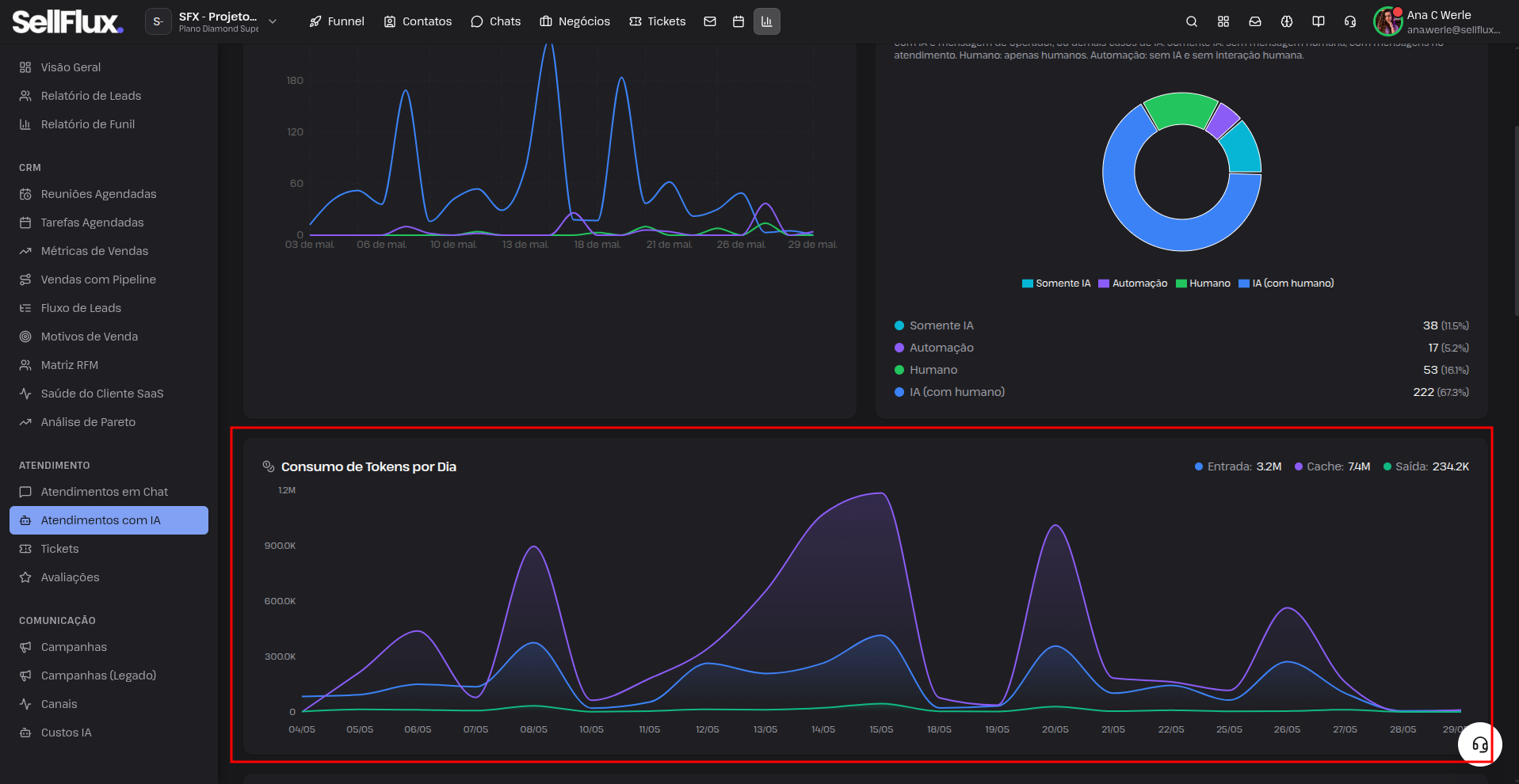Open Custos IA in the sidebar

[67, 733]
